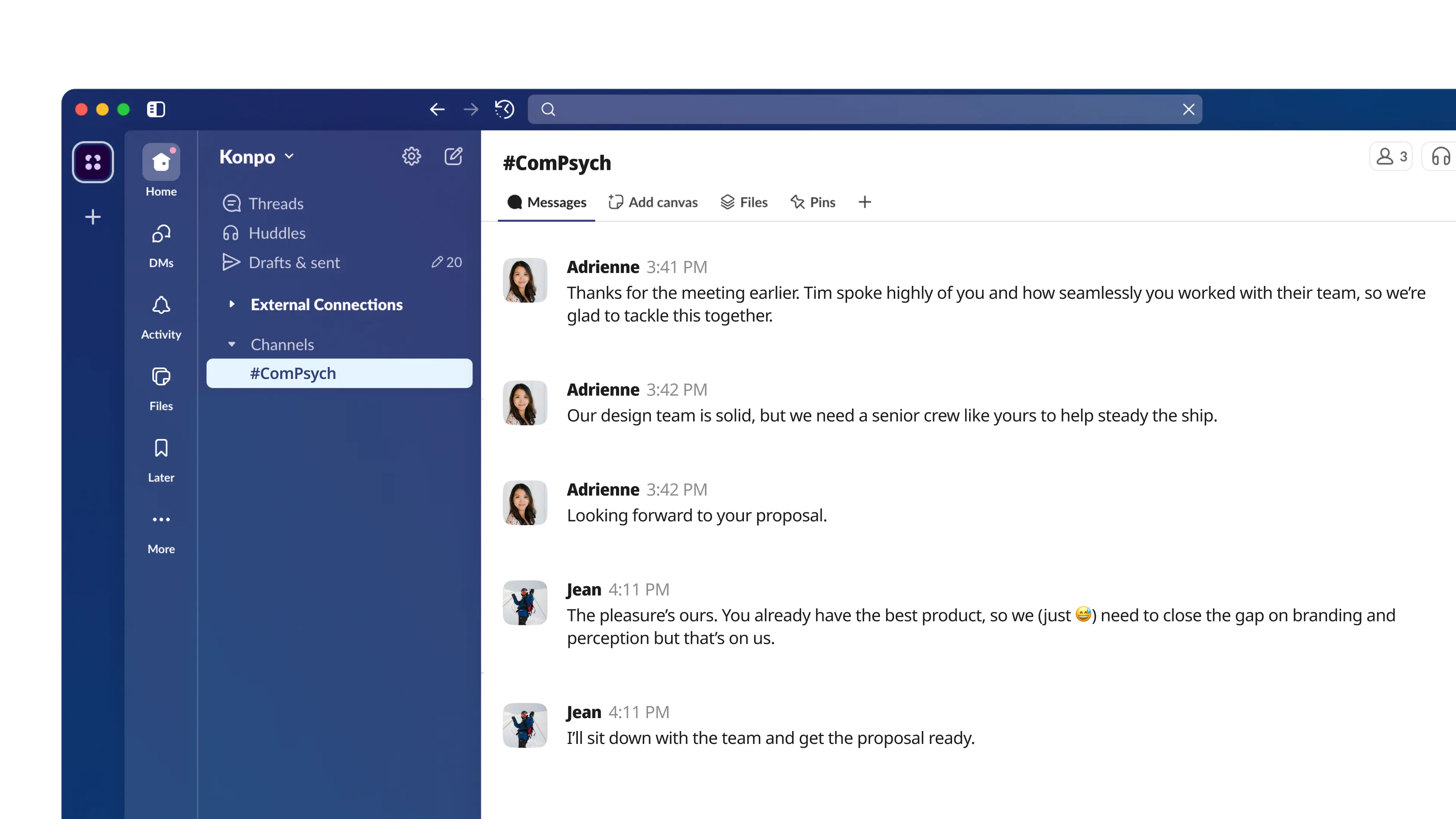Screen dimensions: 1456x819
Task: Open Later bookmark section
Action: 161,460
